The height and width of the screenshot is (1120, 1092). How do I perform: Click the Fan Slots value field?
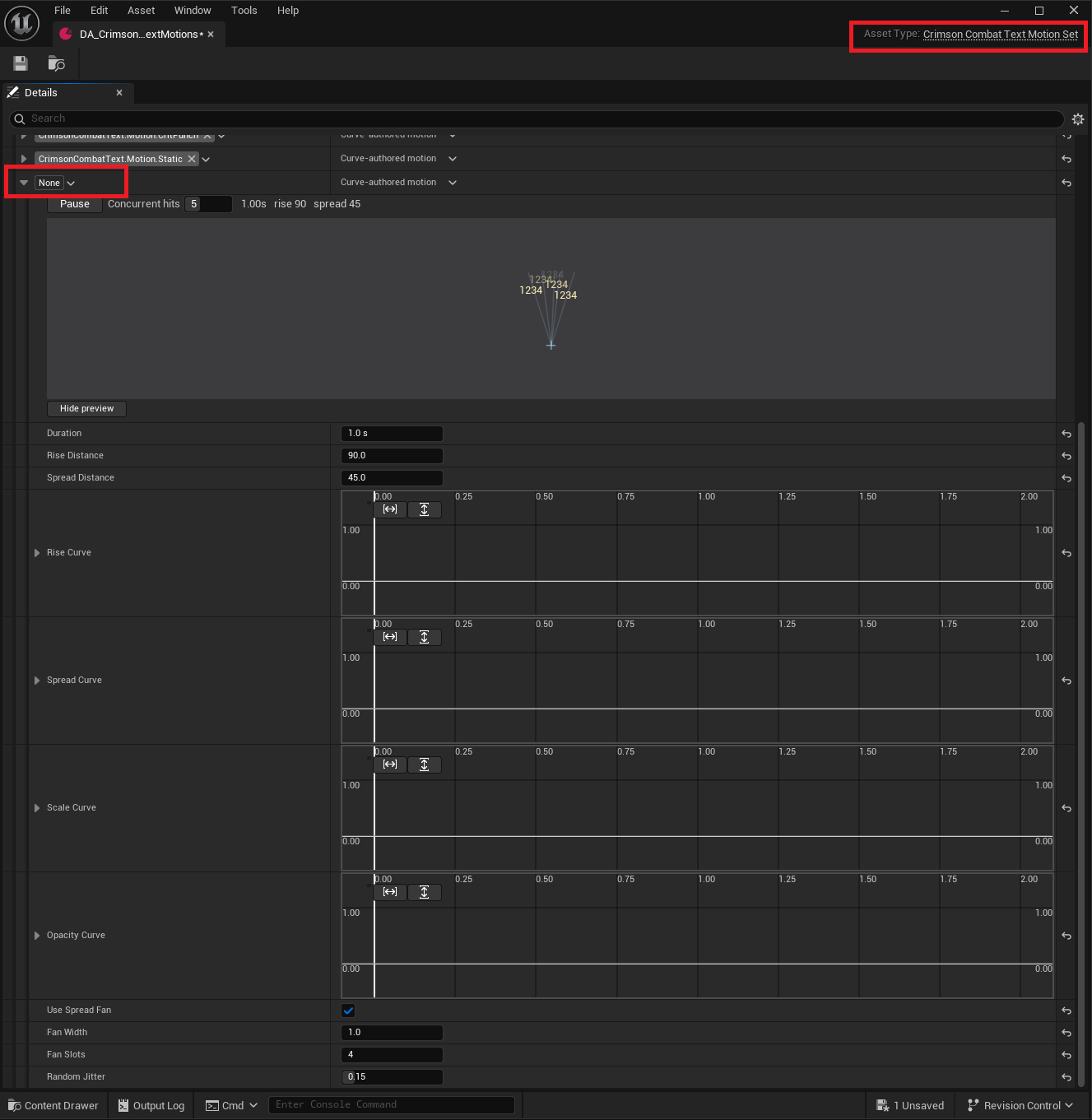pyautogui.click(x=392, y=1055)
